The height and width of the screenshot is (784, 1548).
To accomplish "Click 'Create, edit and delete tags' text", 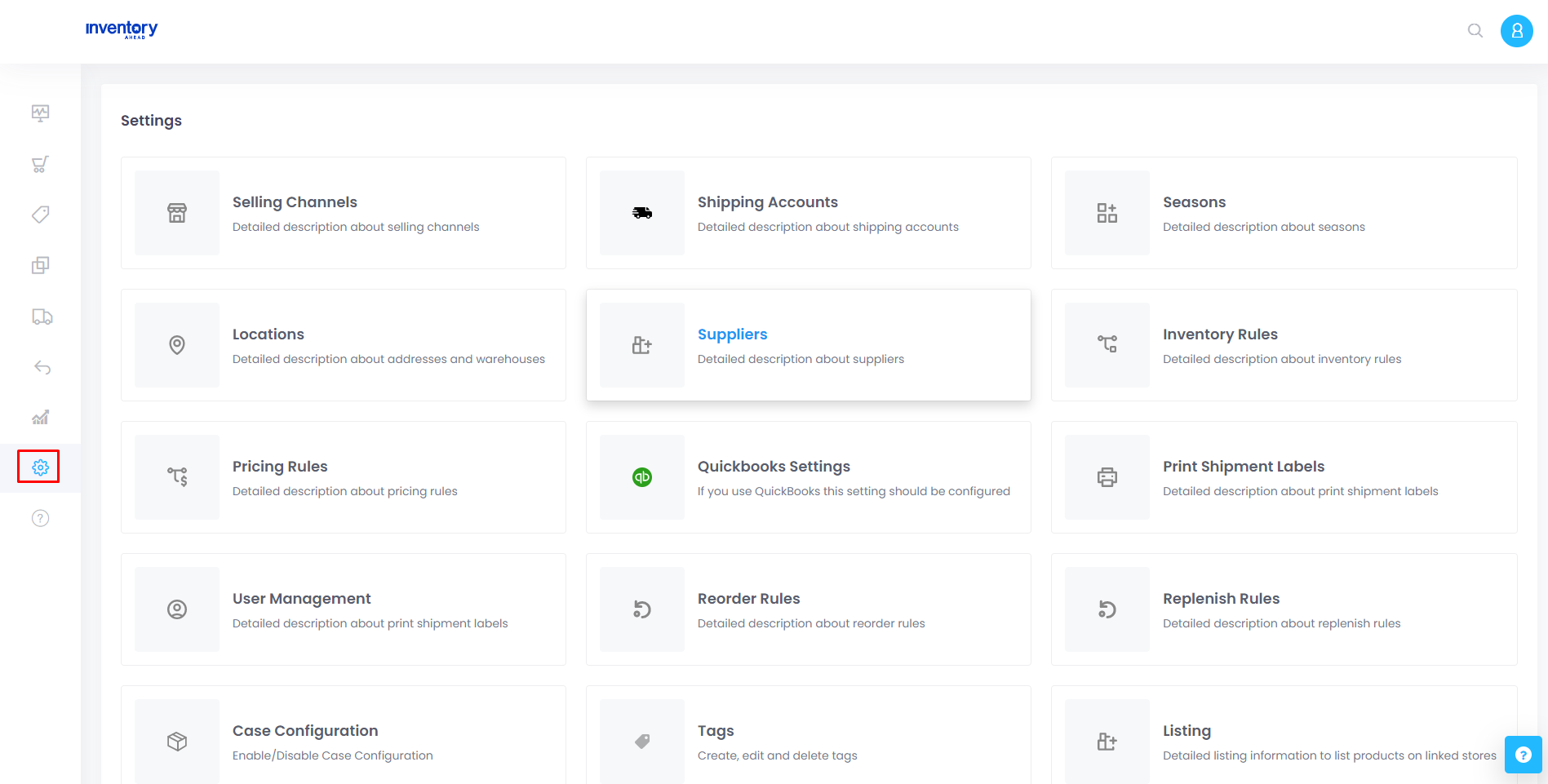I will tap(778, 755).
